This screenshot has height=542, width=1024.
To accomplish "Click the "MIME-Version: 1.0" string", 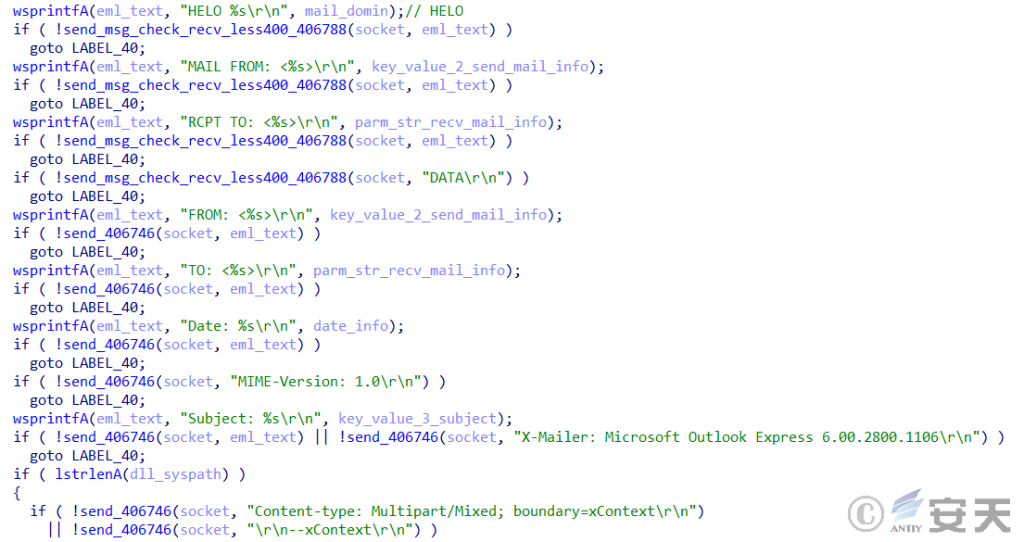I will click(330, 381).
